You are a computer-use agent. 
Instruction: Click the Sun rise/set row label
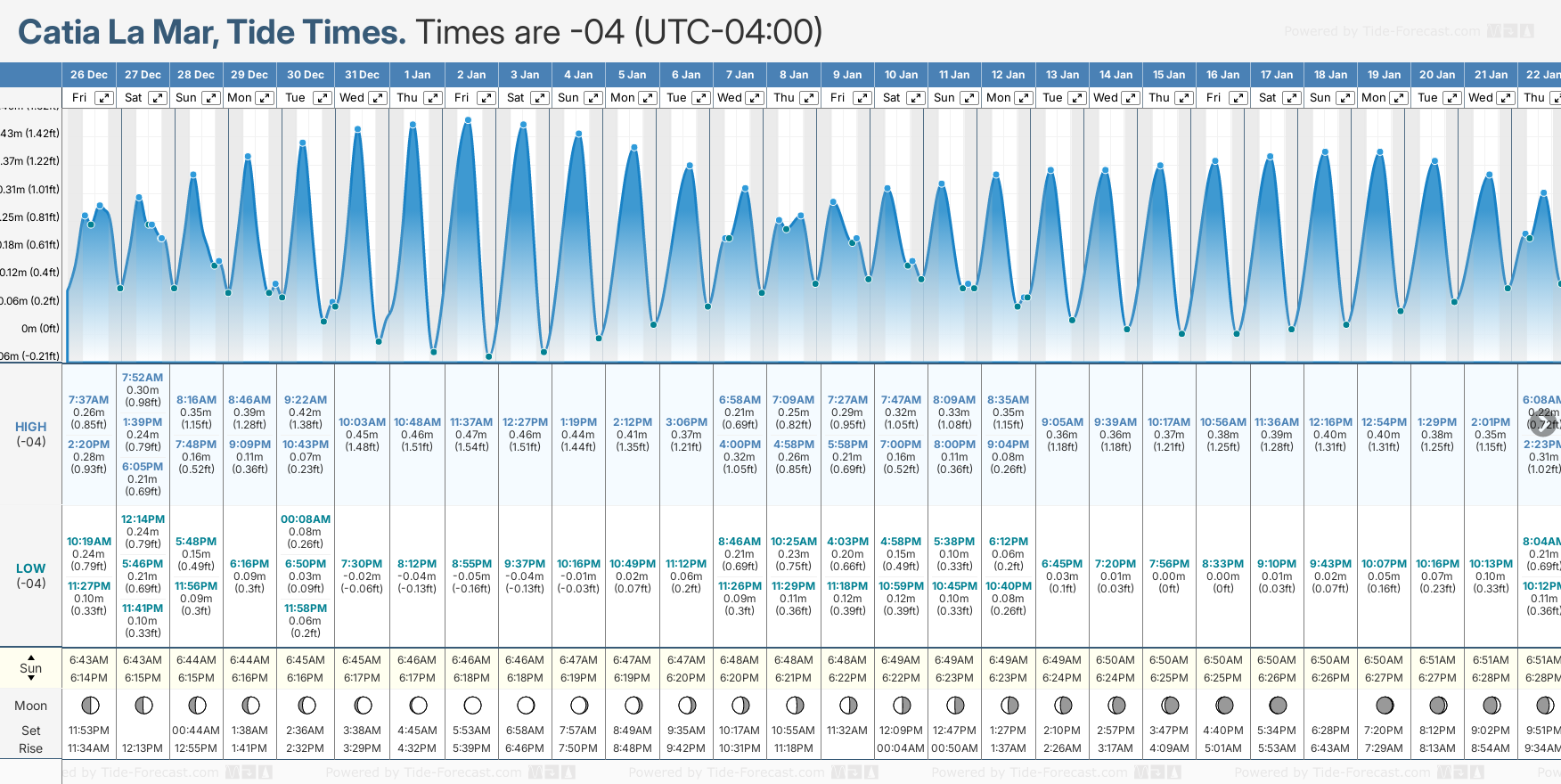pos(30,668)
